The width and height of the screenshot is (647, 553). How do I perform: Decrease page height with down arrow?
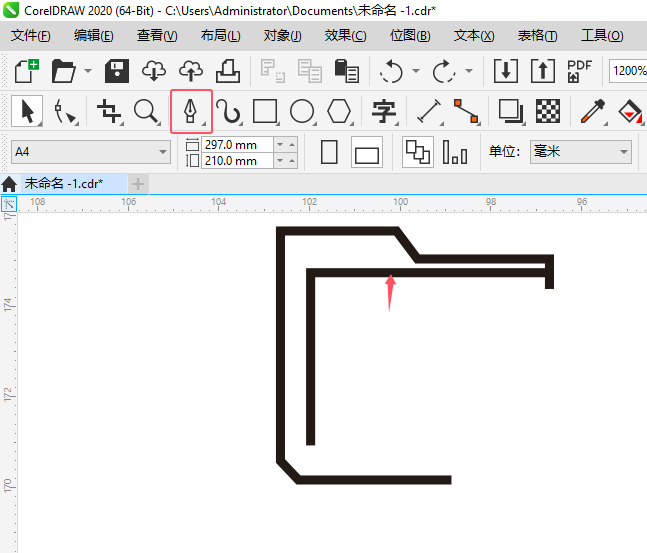pos(280,161)
